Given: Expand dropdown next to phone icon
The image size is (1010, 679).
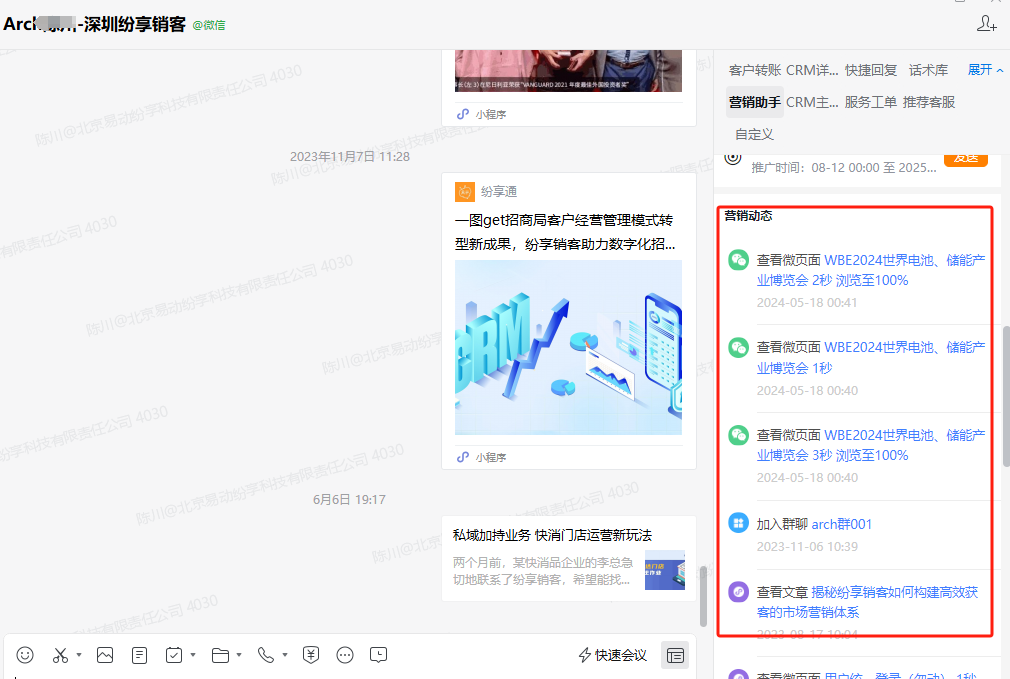Looking at the screenshot, I should 284,655.
